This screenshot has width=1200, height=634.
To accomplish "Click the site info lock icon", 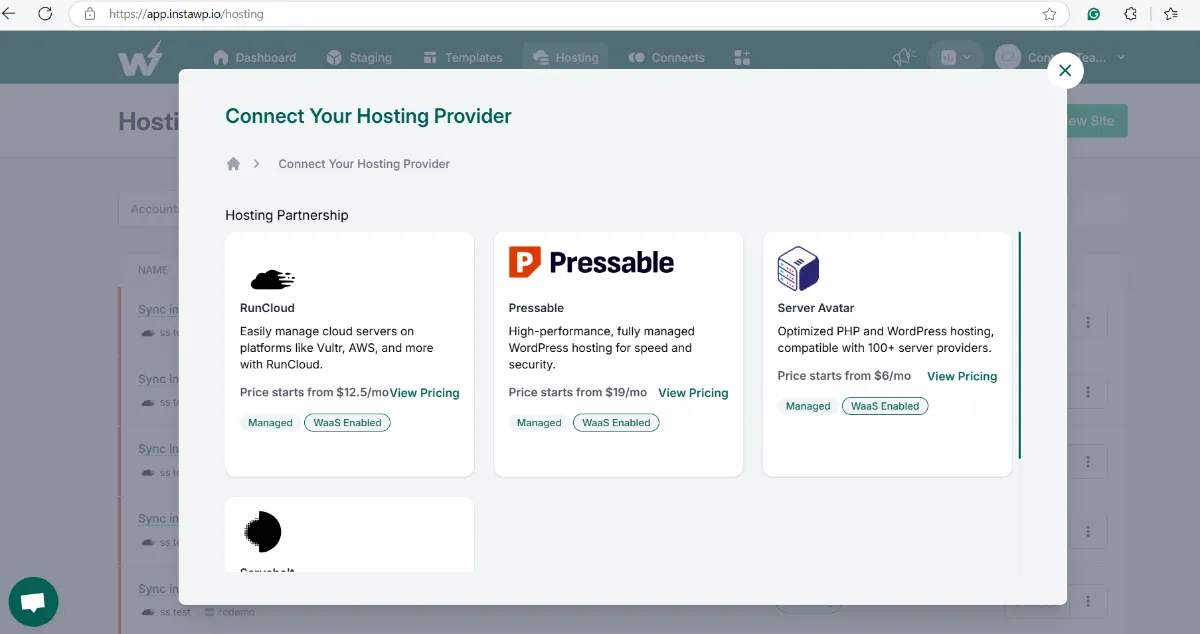I will pos(90,15).
